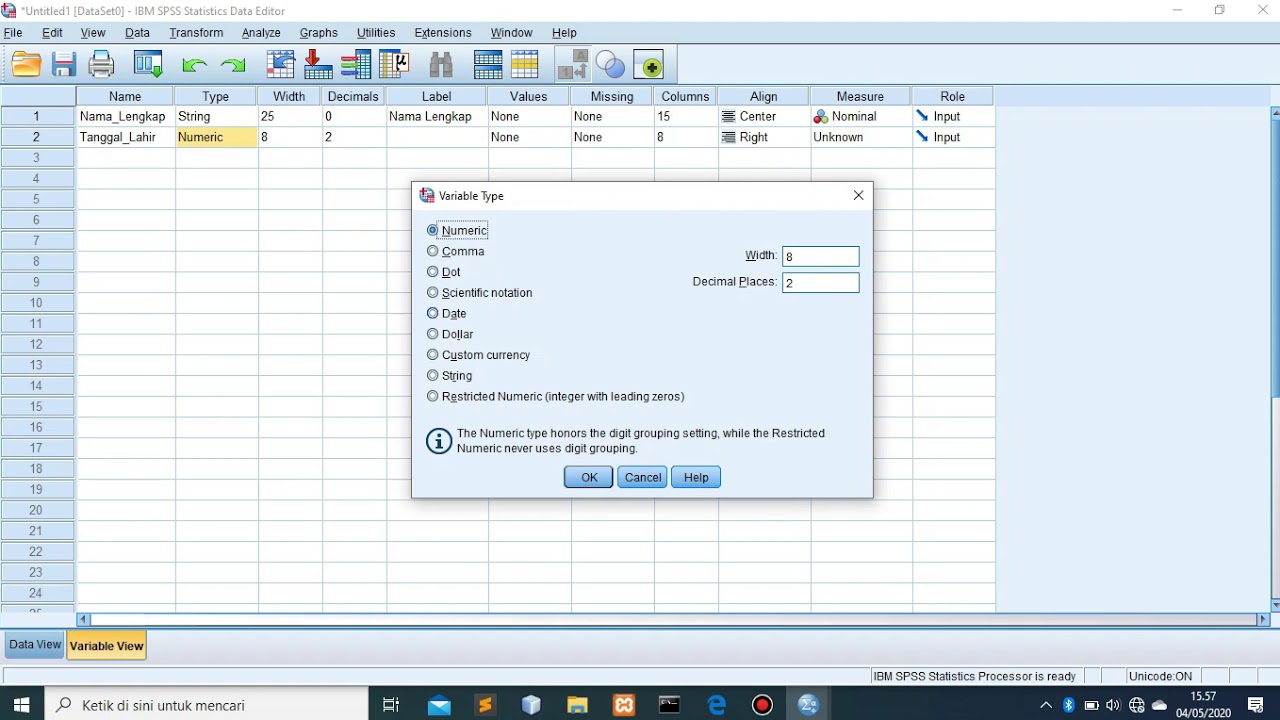Switch to the Data View tab
Screen dimensions: 1280x720
35,645
